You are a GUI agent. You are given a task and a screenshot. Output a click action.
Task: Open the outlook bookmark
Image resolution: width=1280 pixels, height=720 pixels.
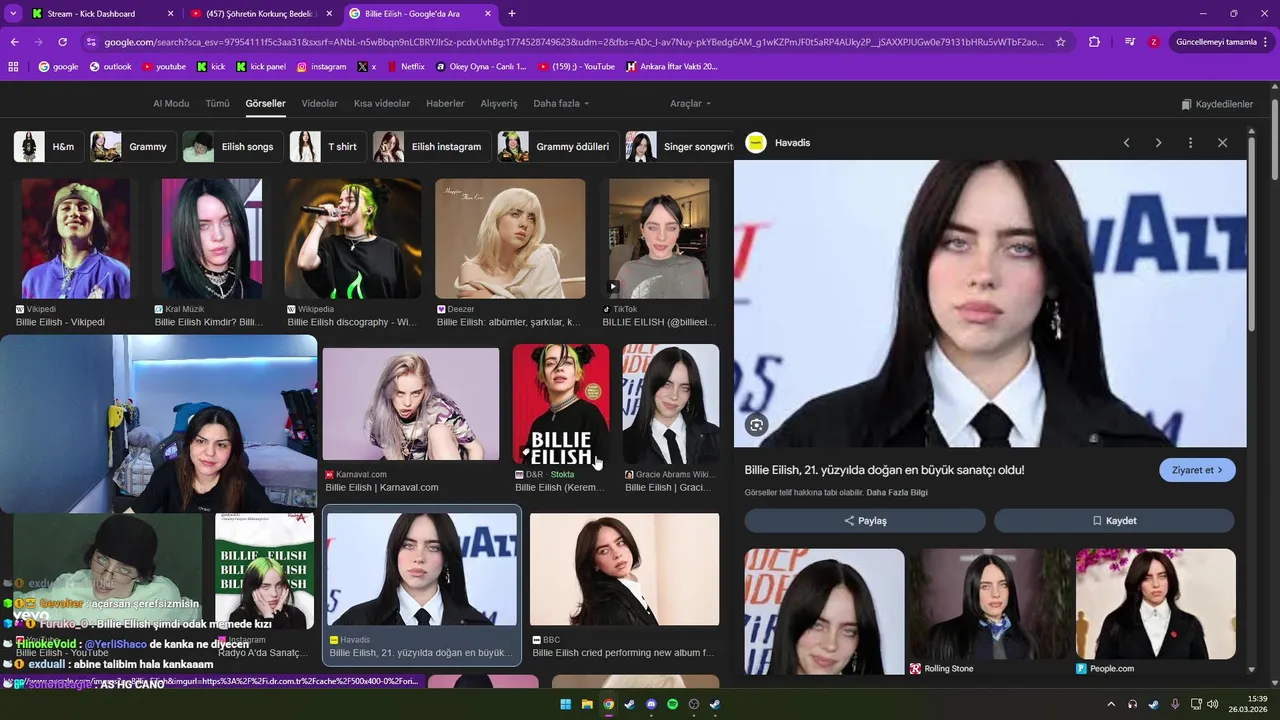pos(110,67)
